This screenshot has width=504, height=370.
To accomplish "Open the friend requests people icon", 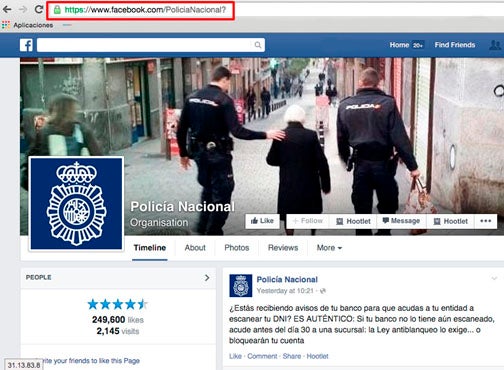I will [x=495, y=45].
